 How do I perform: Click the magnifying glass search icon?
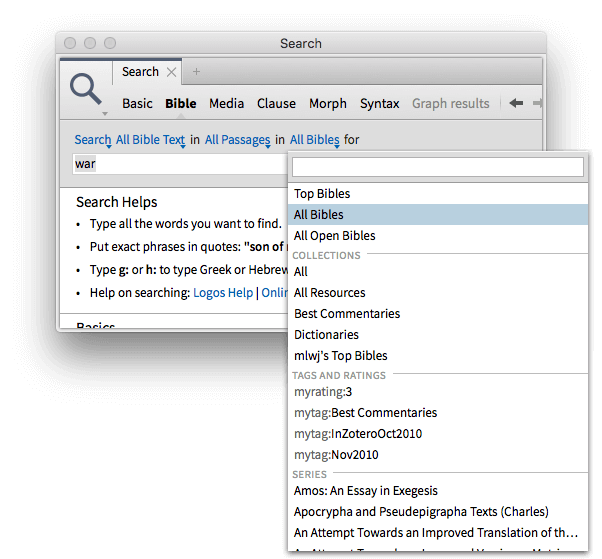(x=86, y=90)
